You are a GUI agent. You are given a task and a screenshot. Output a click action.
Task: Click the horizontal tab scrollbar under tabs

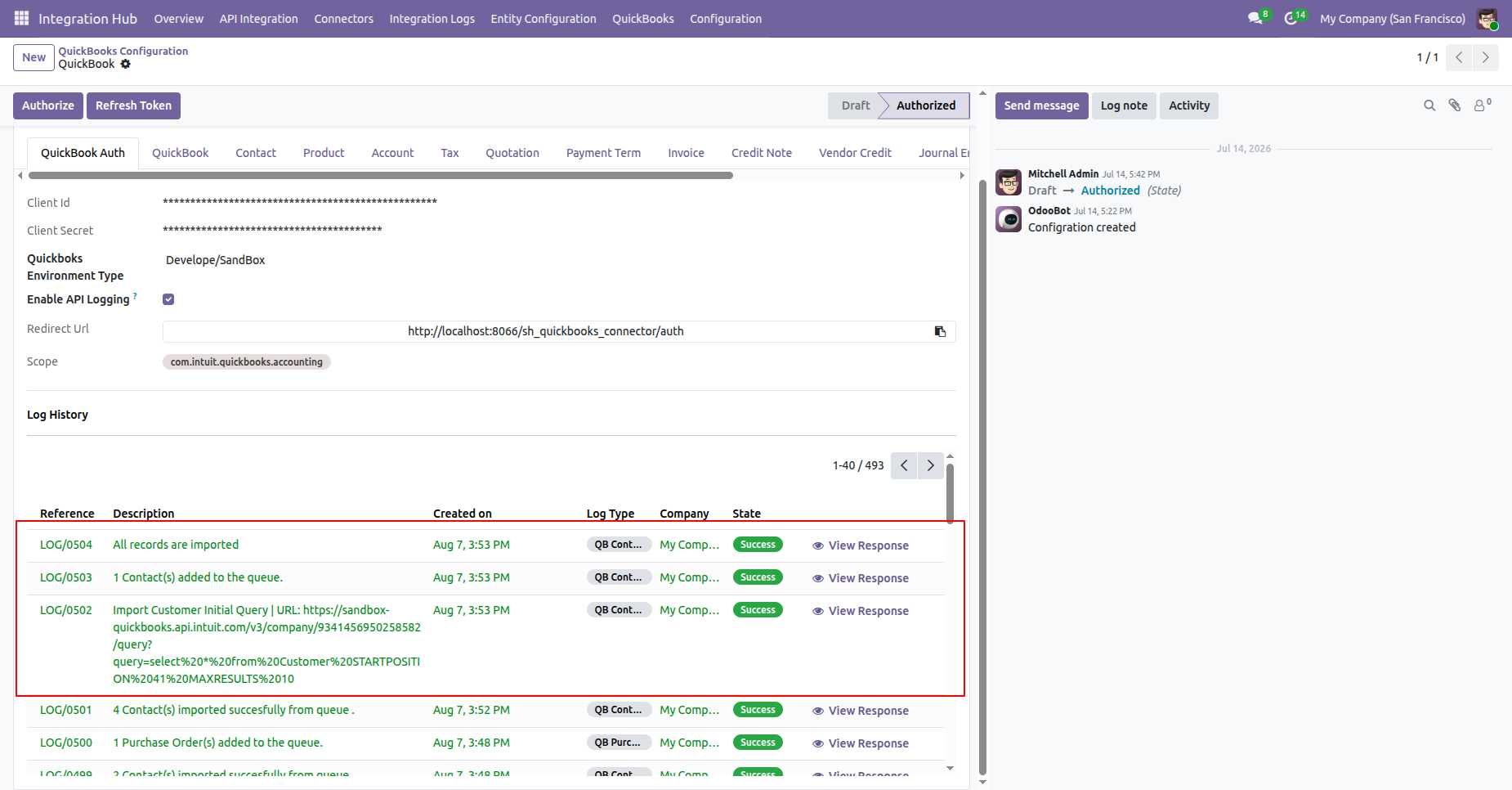(381, 175)
